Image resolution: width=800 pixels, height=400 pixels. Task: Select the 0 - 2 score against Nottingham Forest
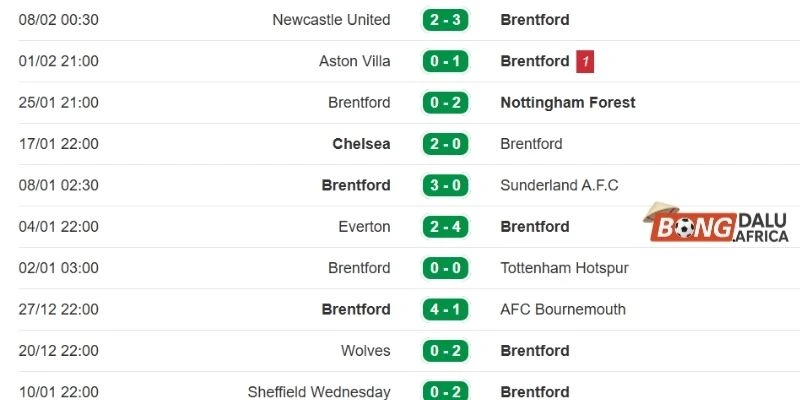[446, 103]
